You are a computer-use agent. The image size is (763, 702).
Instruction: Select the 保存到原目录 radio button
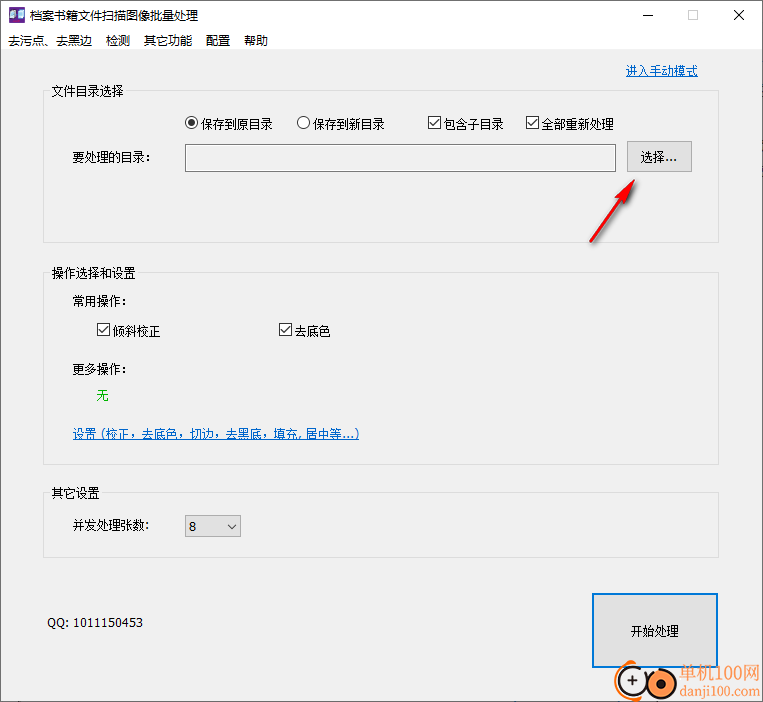pos(191,123)
